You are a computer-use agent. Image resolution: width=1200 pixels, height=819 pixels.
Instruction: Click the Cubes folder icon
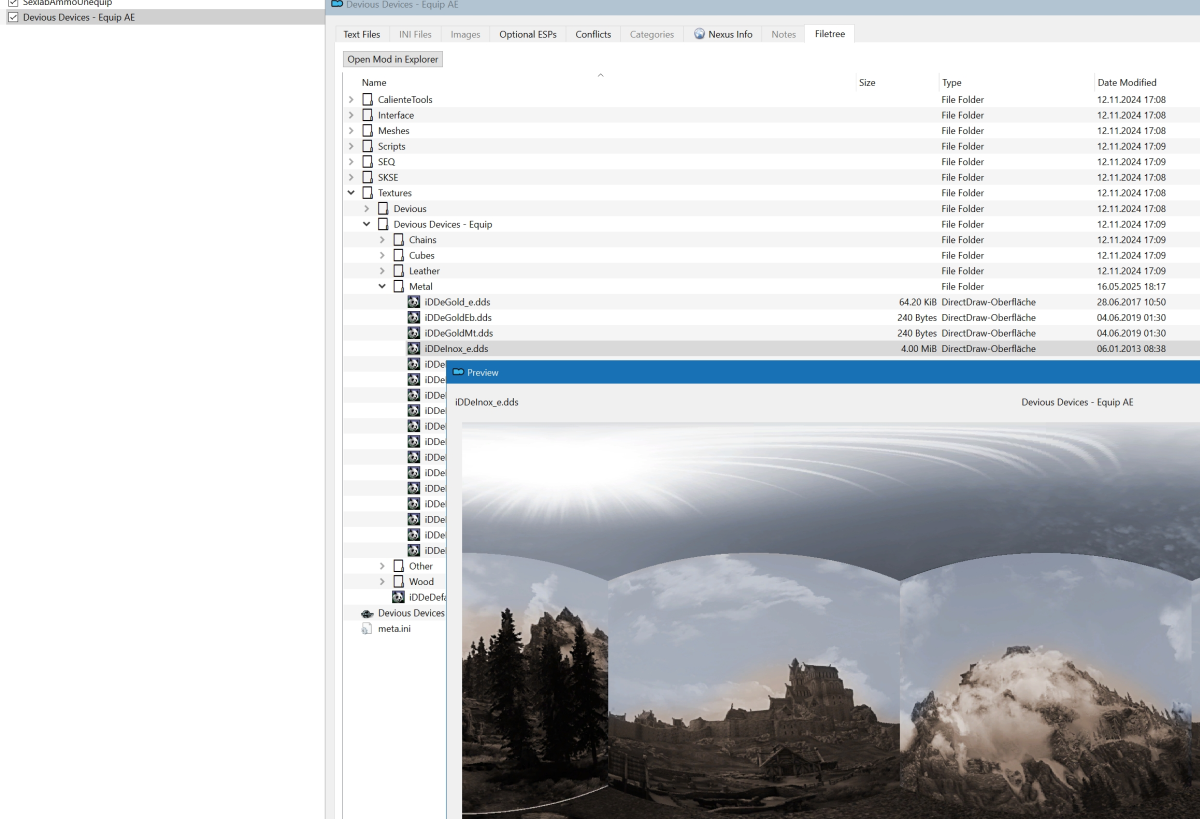pyautogui.click(x=399, y=255)
